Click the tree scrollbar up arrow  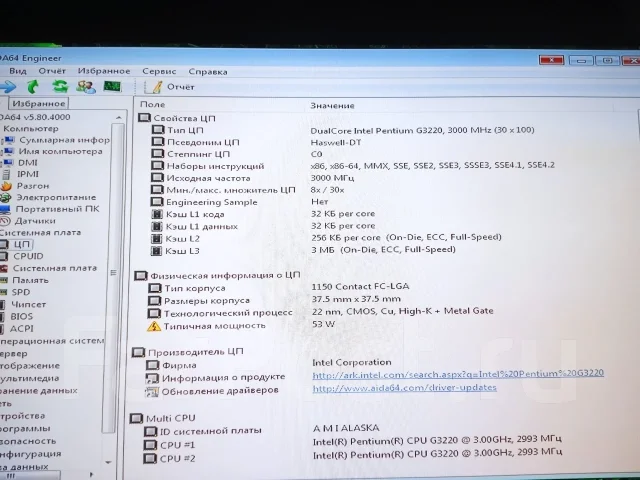(118, 118)
